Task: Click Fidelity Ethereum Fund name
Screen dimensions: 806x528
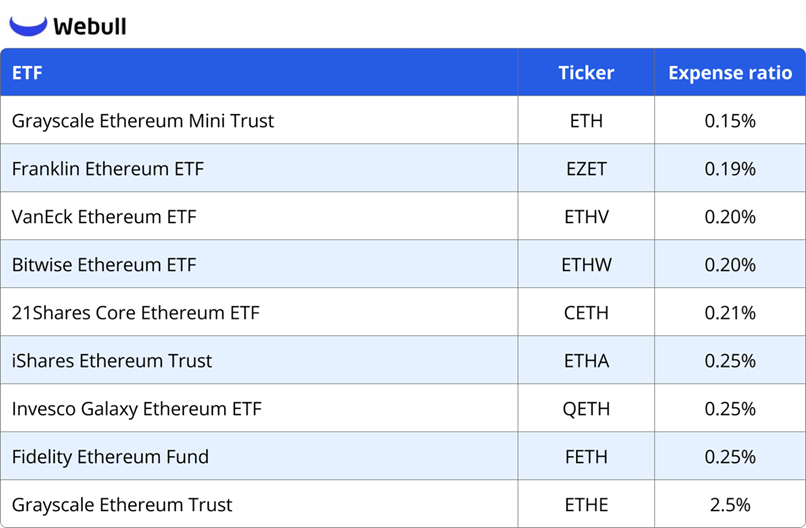Action: pyautogui.click(x=110, y=457)
